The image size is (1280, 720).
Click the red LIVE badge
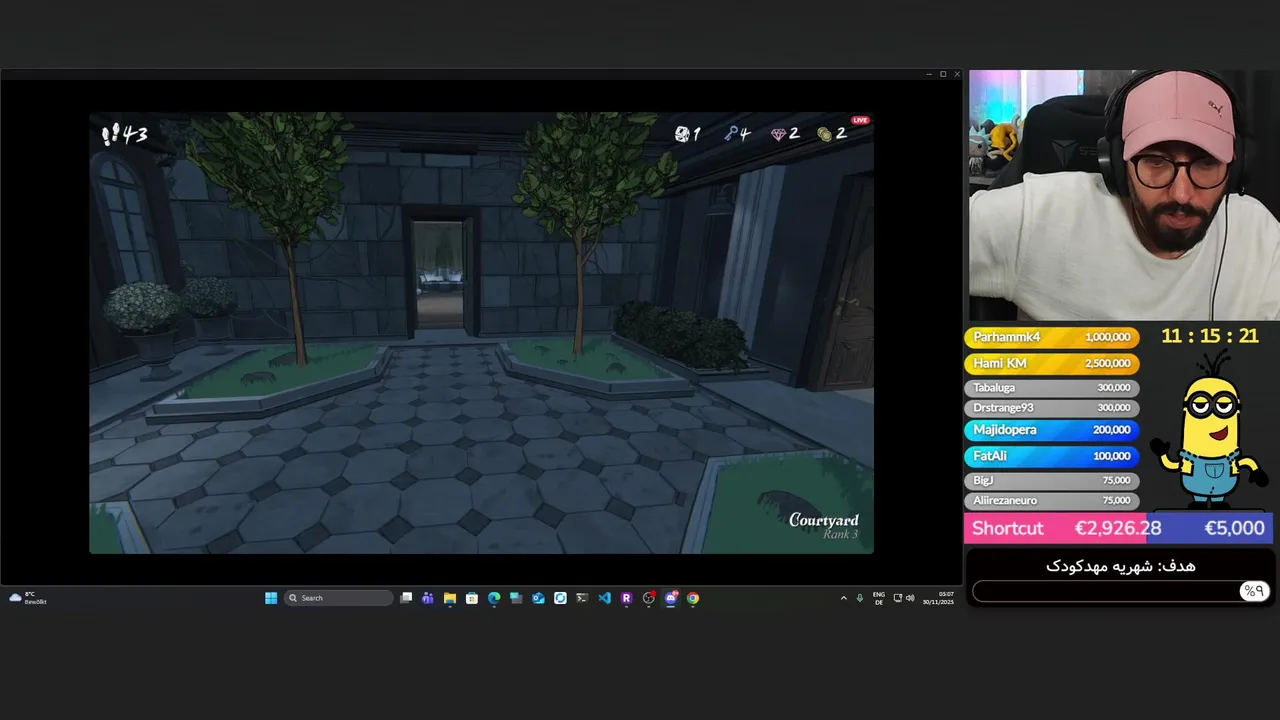tap(860, 120)
